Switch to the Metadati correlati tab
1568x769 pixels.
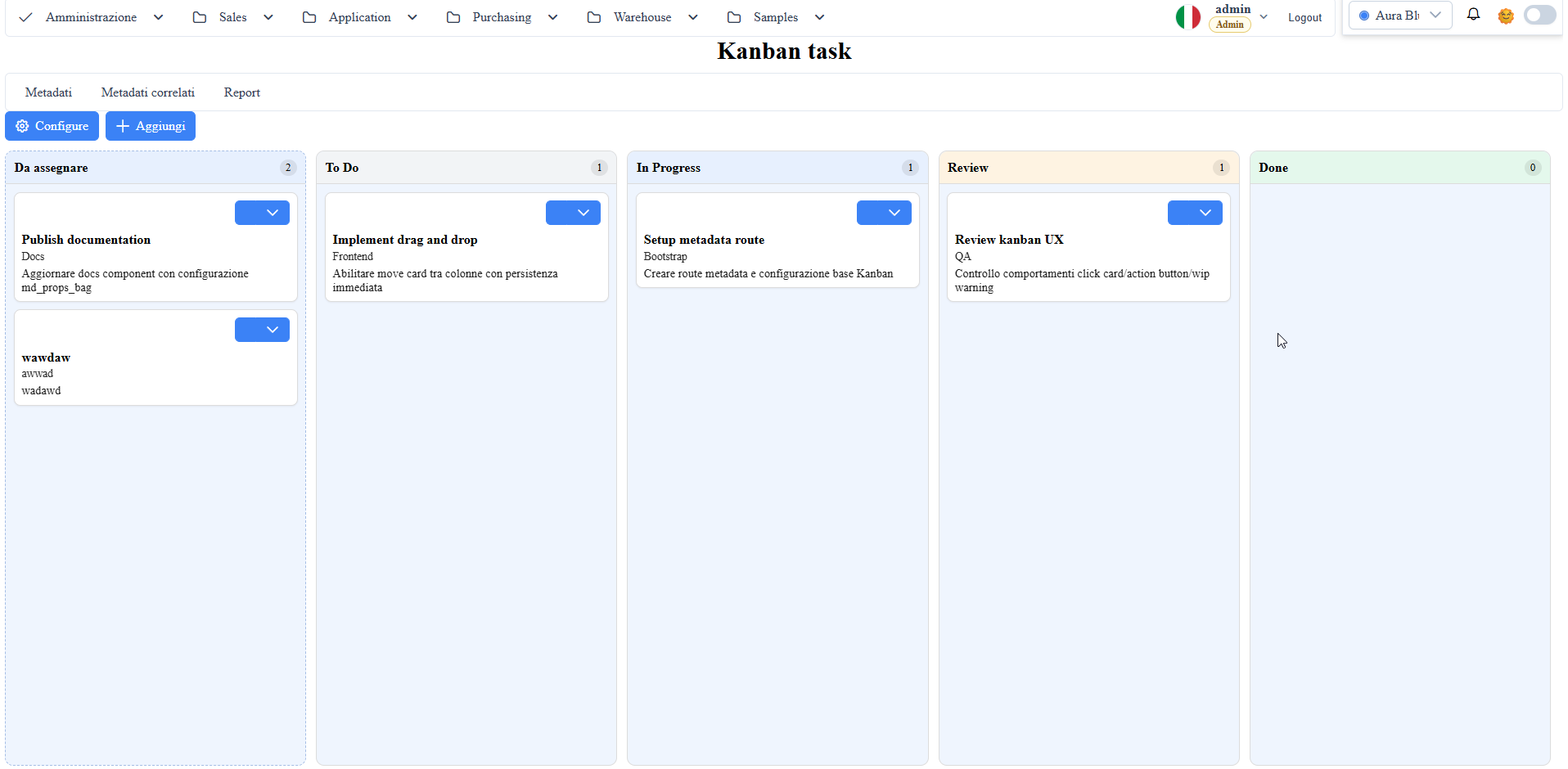point(148,92)
